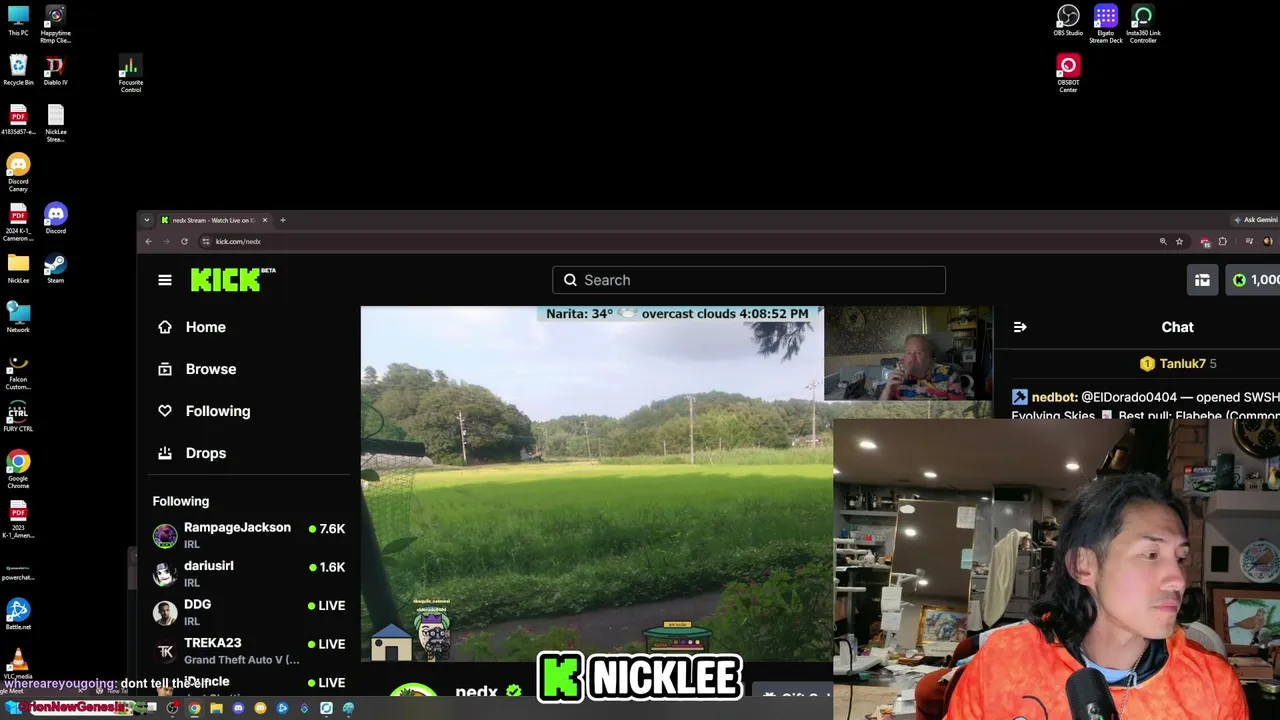The image size is (1280, 720).
Task: Click the Google Chrome desktop icon
Action: (18, 471)
